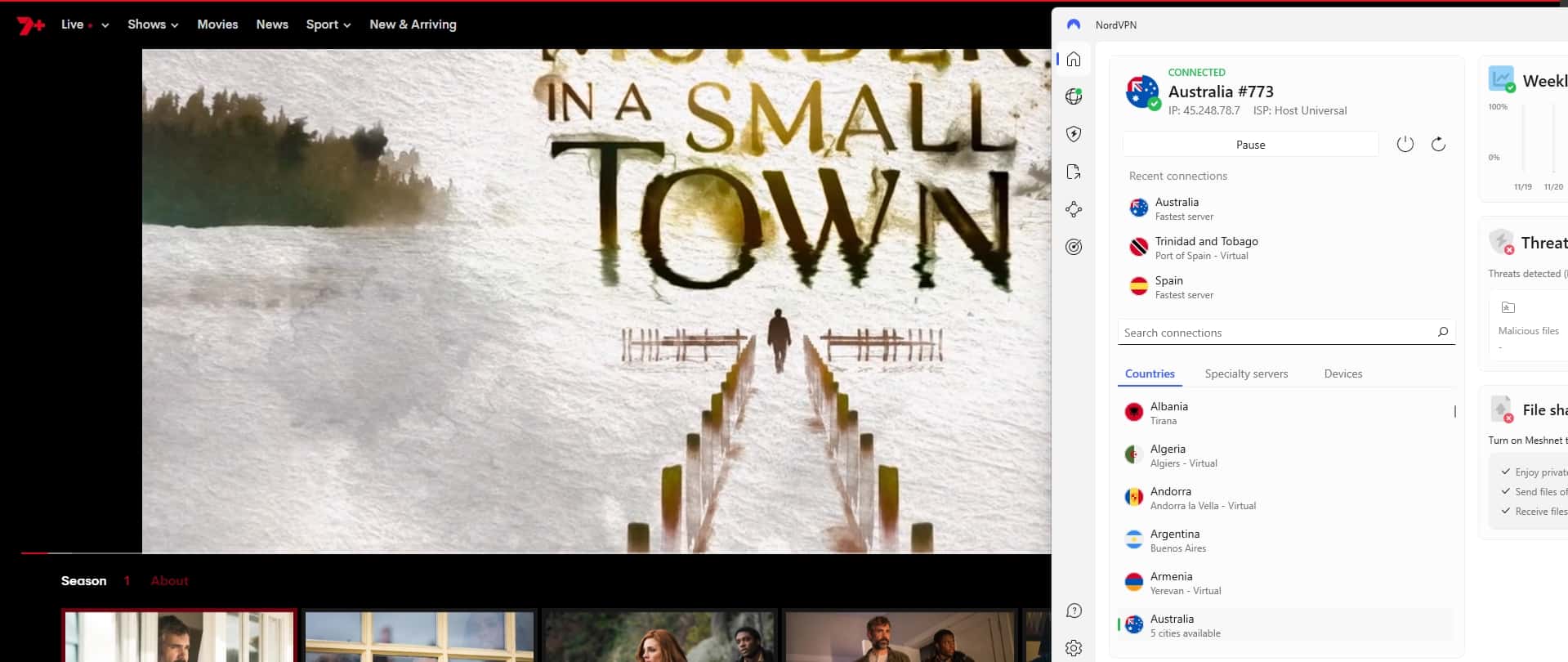This screenshot has height=662, width=1568.
Task: Open the NordVPN home icon in sidebar
Action: [1074, 59]
